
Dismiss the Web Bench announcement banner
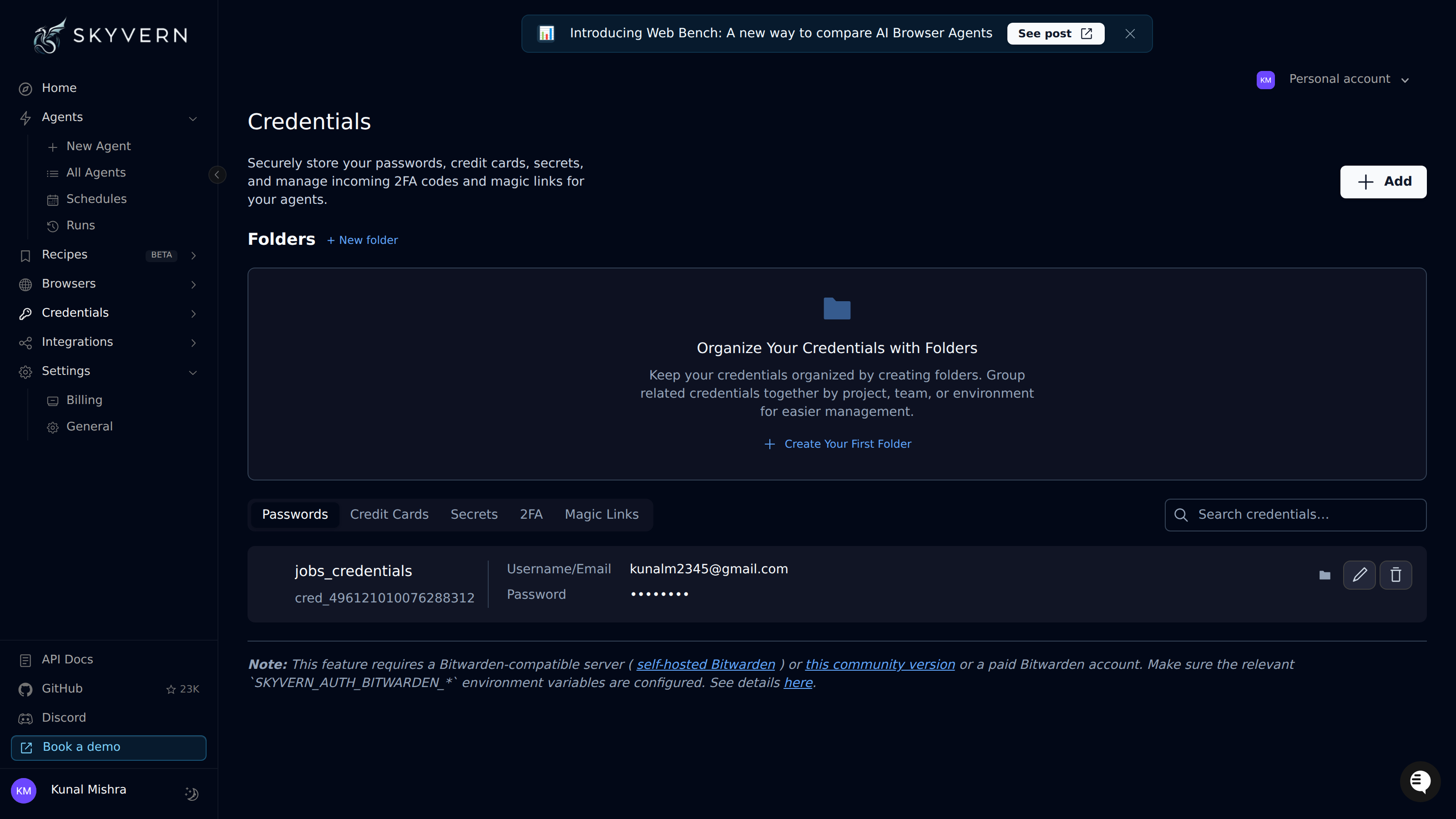[1130, 34]
